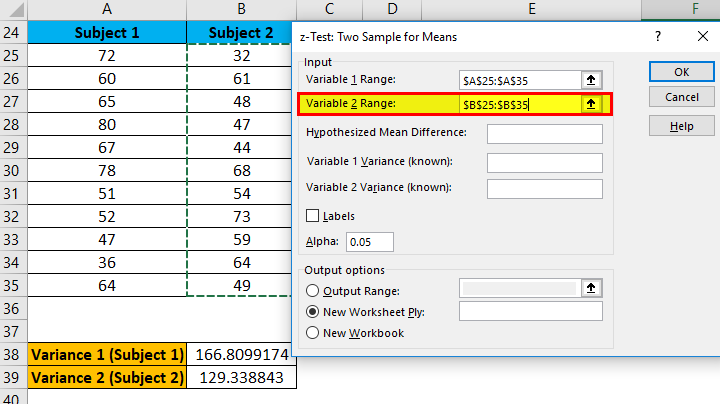Focus the Variable 1 Range input field
The width and height of the screenshot is (720, 404).
(x=520, y=80)
